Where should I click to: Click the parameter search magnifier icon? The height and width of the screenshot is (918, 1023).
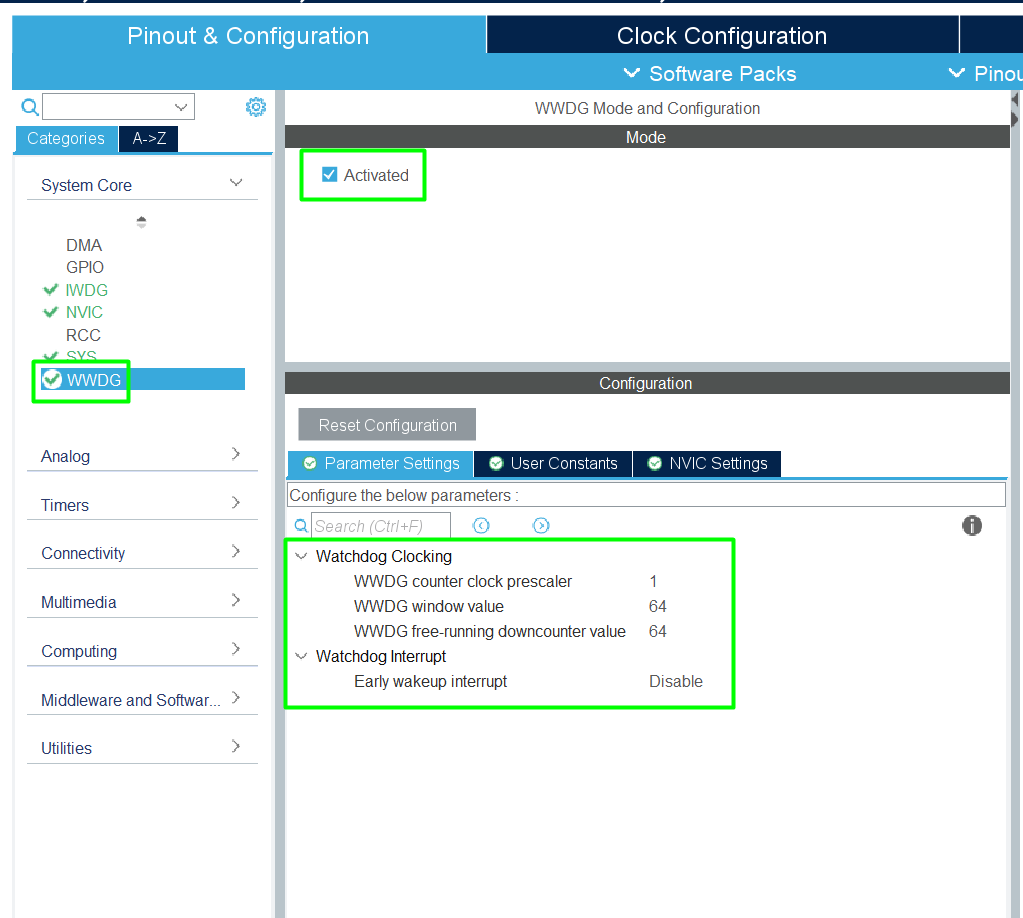point(301,526)
